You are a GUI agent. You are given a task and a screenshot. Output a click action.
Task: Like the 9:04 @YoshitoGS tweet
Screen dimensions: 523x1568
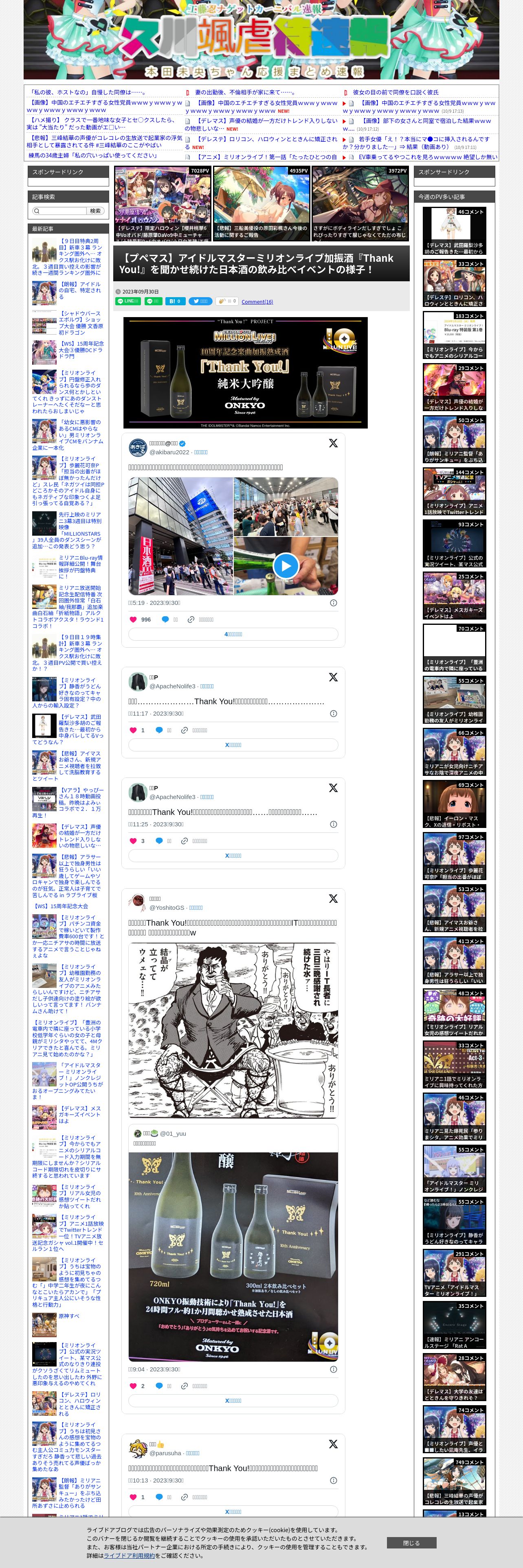[x=133, y=1386]
